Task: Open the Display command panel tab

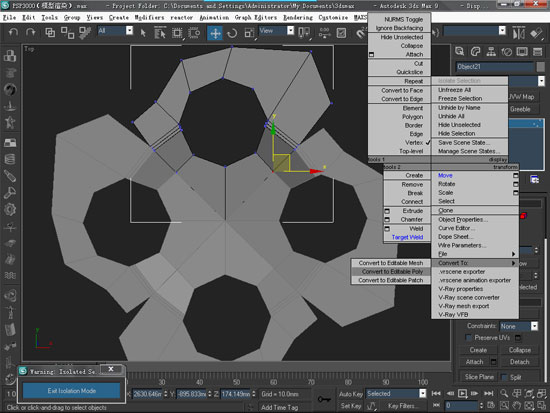Action: 522,52
